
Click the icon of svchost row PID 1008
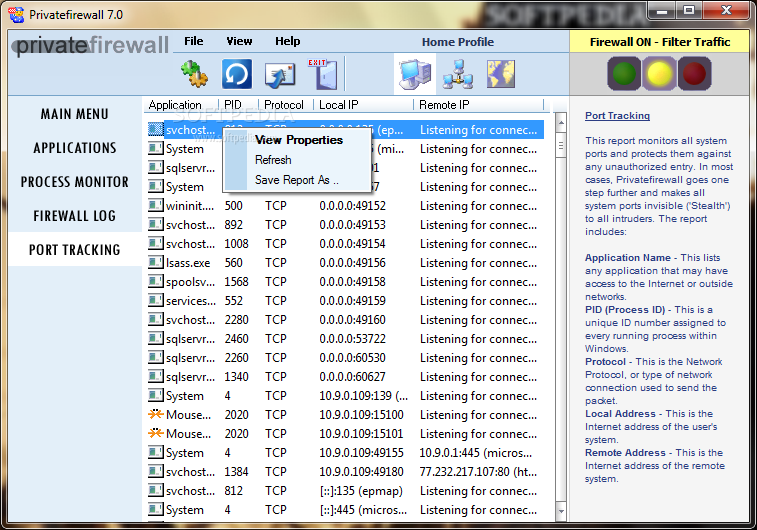click(155, 243)
